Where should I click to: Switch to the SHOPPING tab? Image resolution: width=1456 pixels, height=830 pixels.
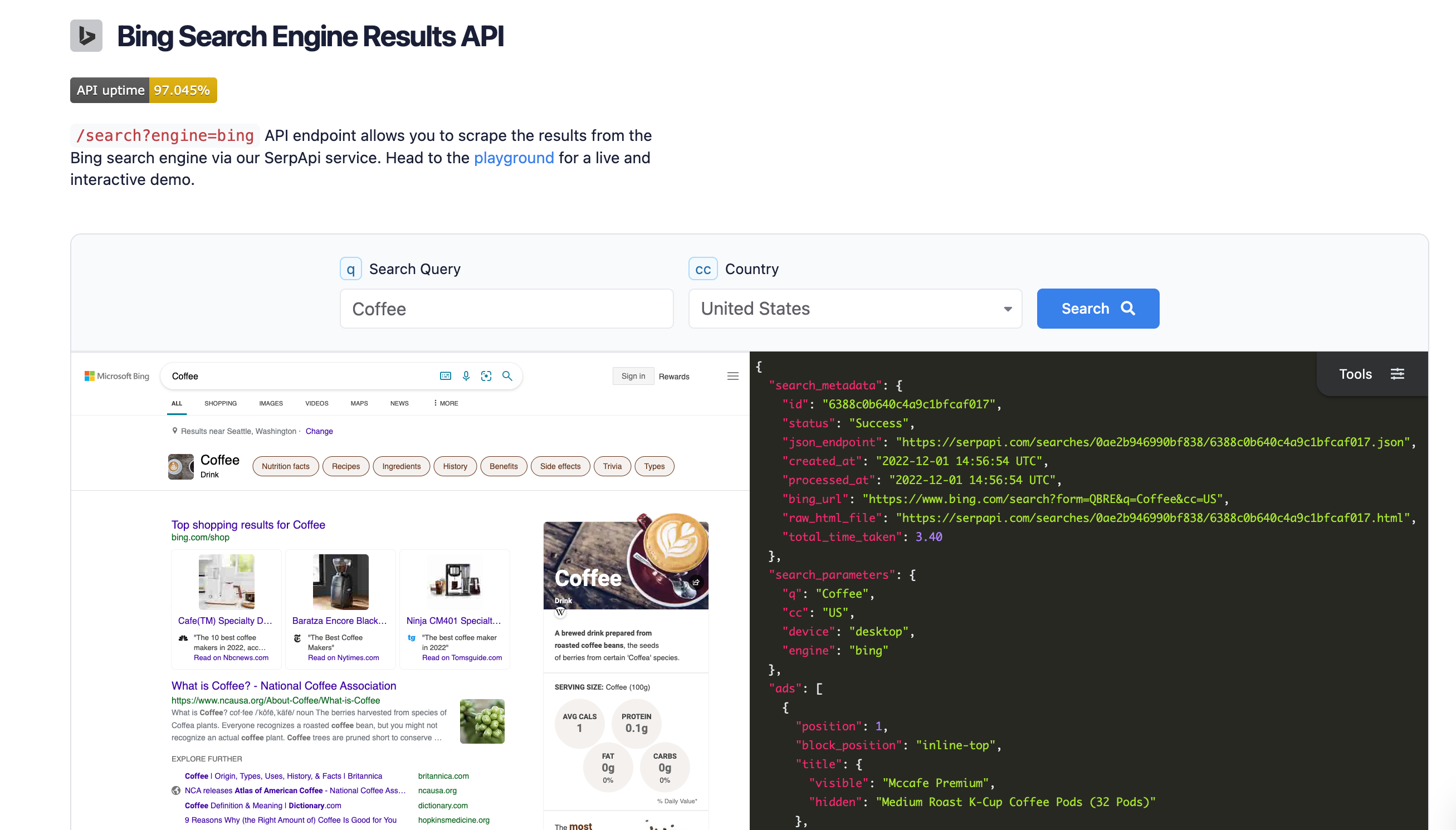(x=221, y=403)
